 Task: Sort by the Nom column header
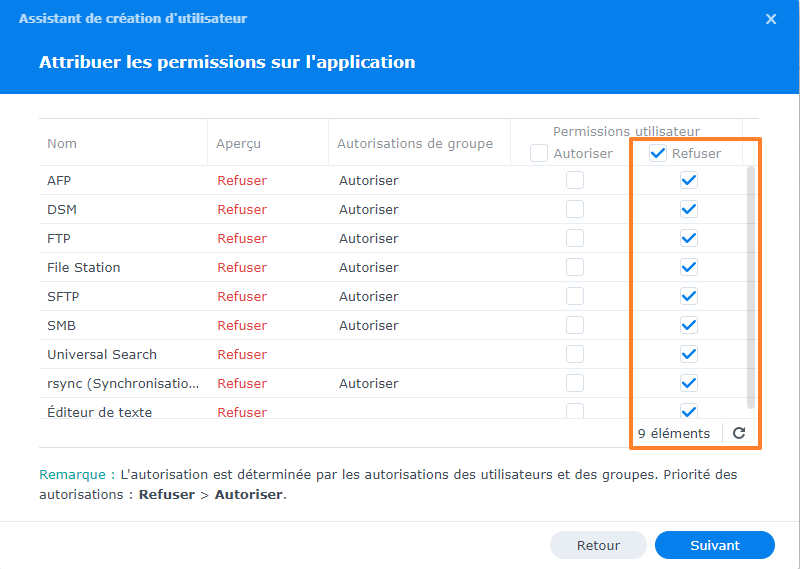(62, 144)
